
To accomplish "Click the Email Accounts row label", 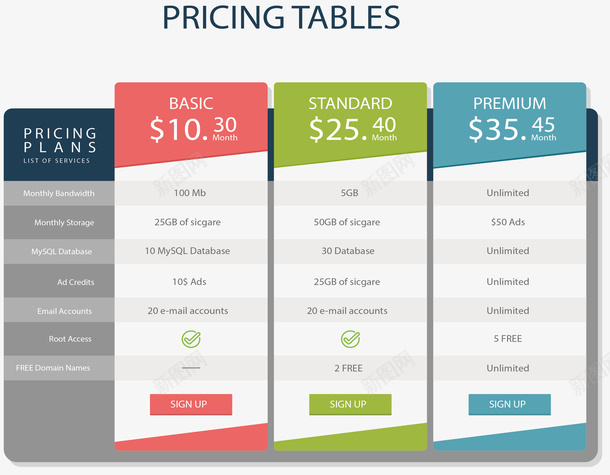I will pos(65,311).
